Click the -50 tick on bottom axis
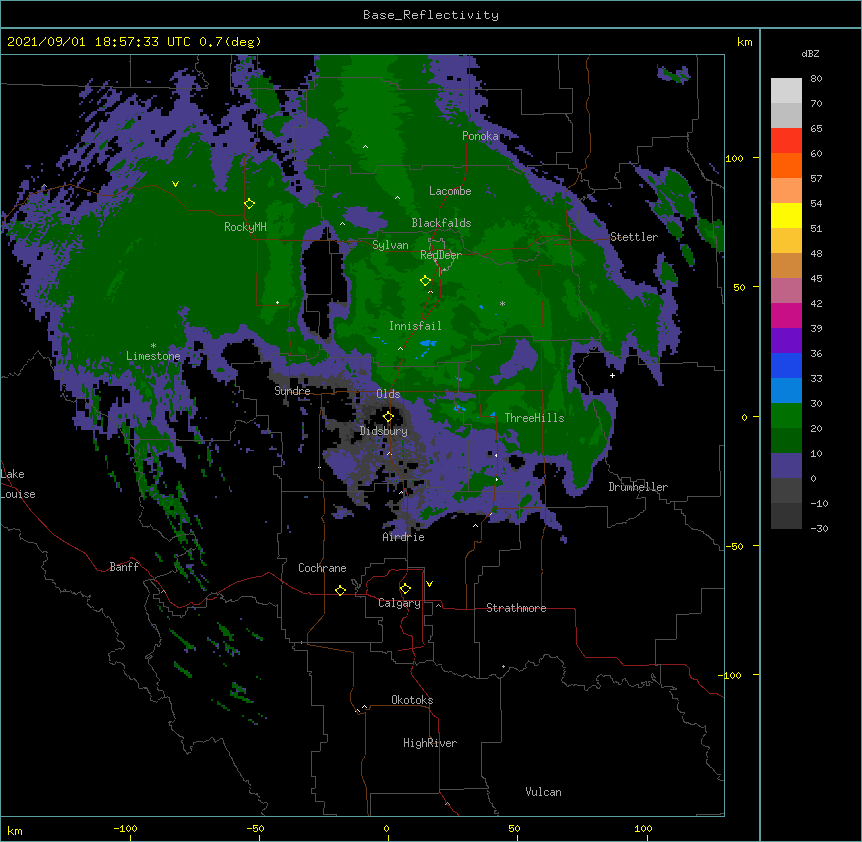Screen dimensions: 862x842 (255, 829)
